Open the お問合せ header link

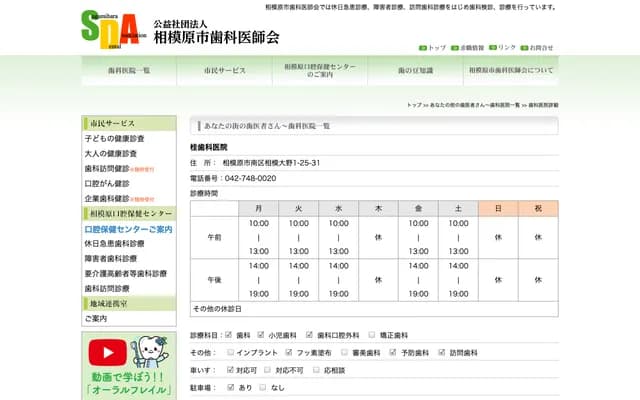click(x=541, y=48)
